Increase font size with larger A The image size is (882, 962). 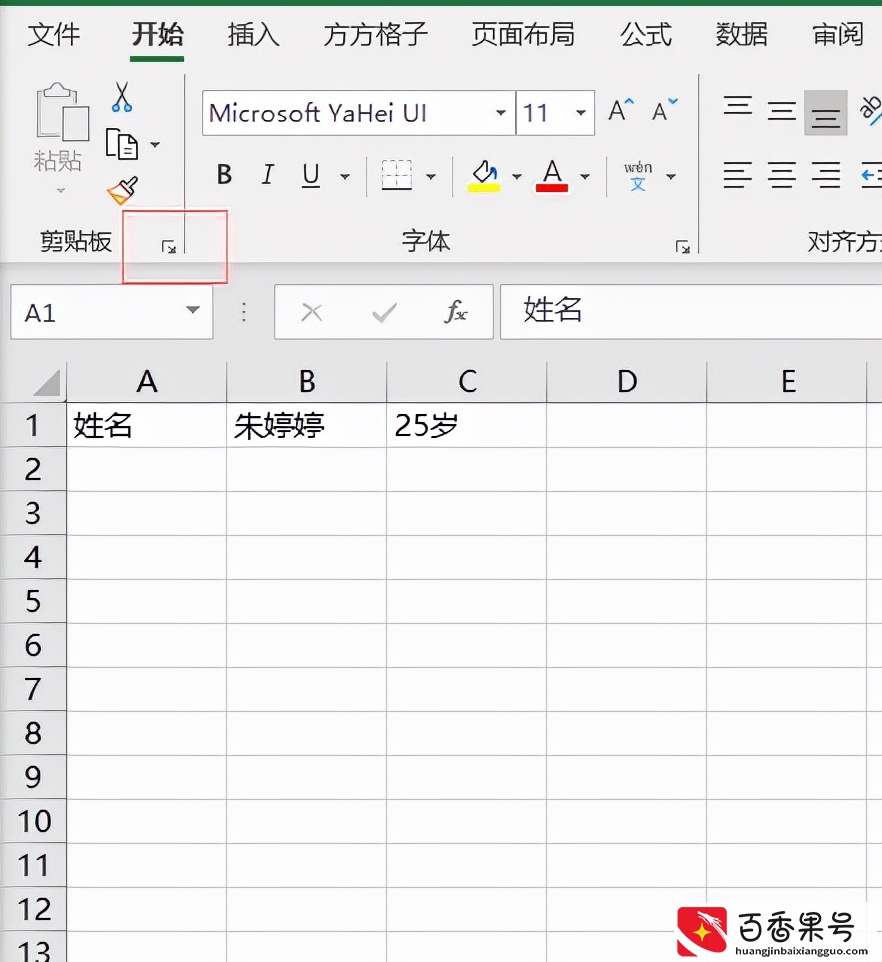[621, 110]
